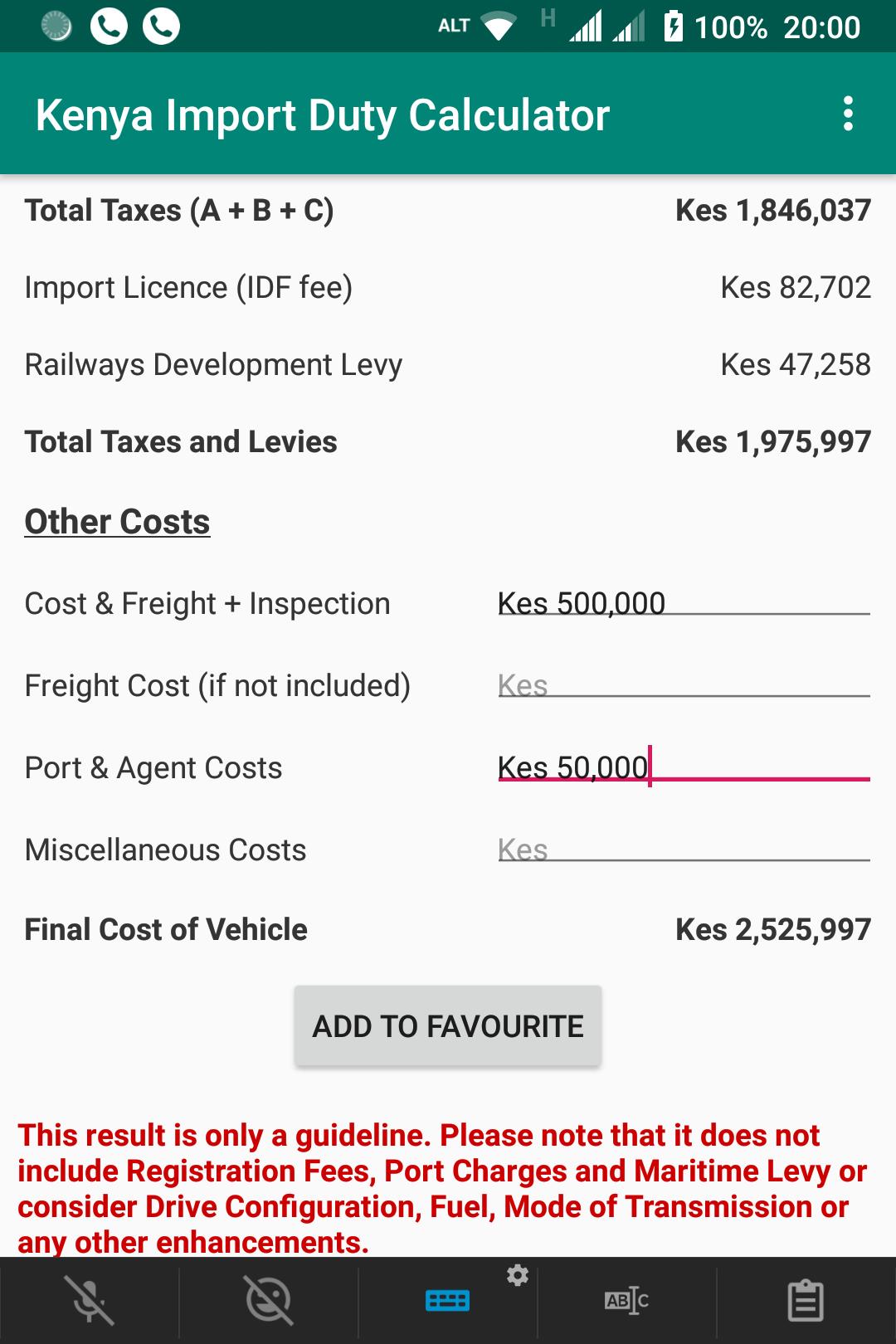Open keyboard settings gear icon
This screenshot has width=896, height=1344.
518,1275
